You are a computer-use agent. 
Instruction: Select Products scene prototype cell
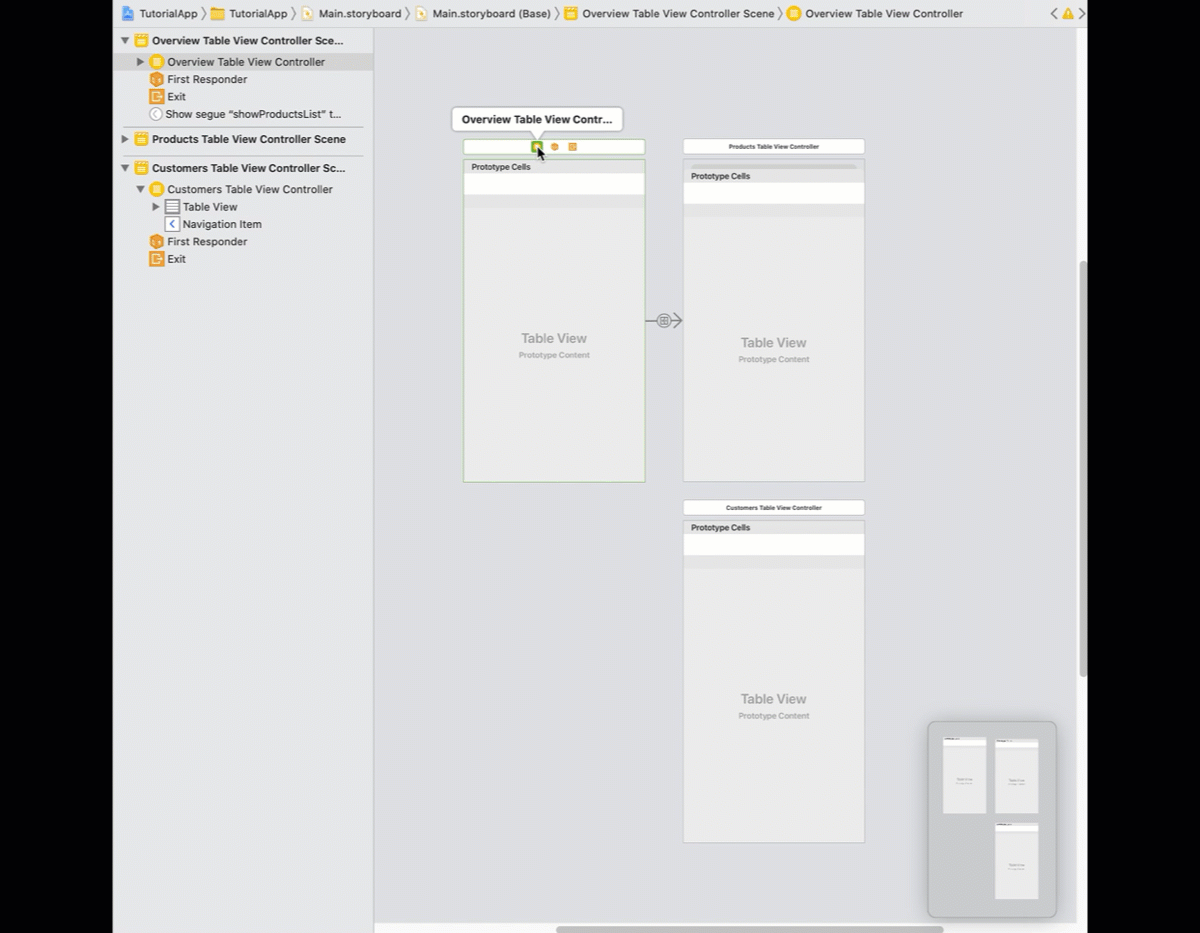pos(774,193)
